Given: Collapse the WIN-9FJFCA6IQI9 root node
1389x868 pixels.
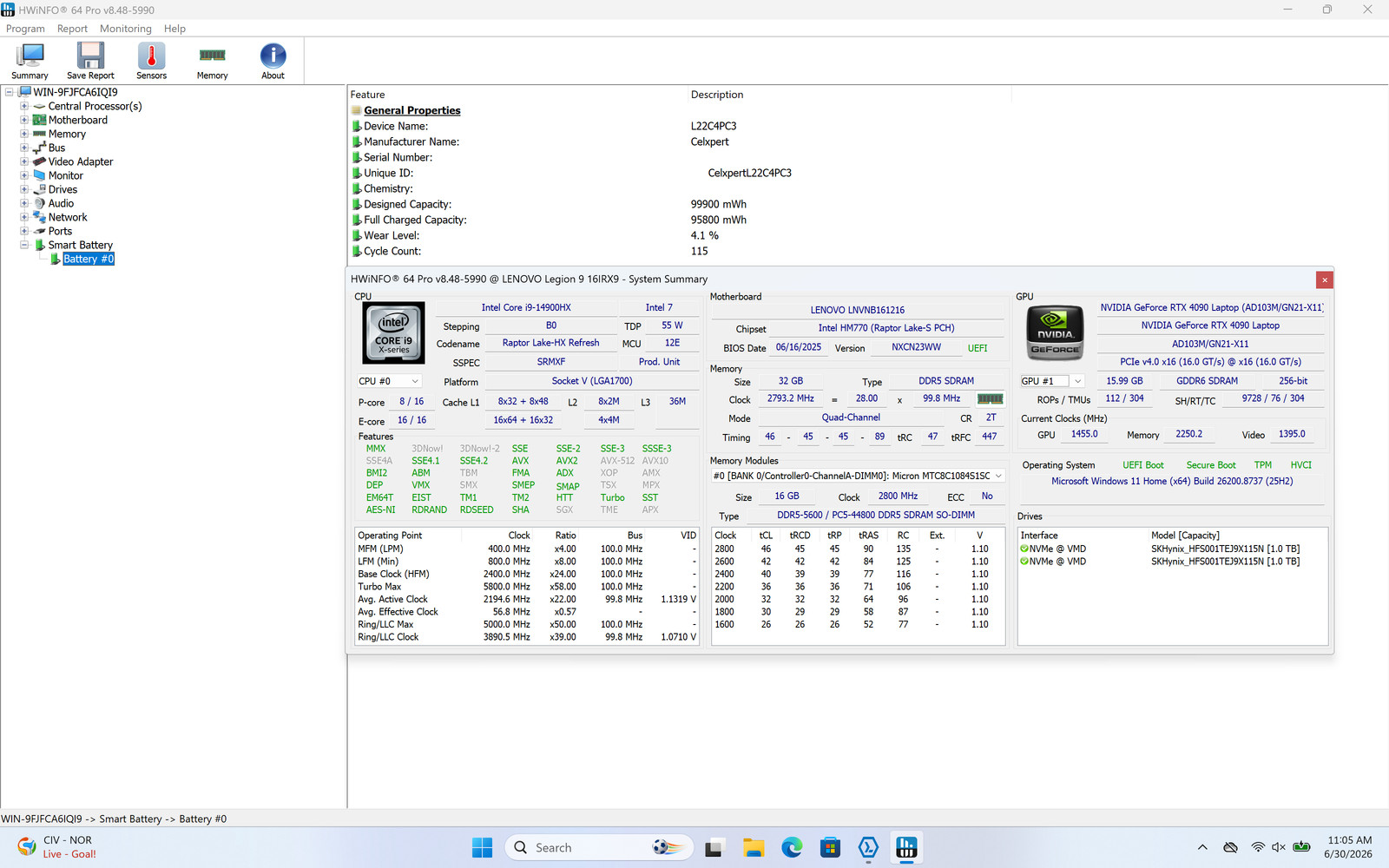Looking at the screenshot, I should 10,92.
